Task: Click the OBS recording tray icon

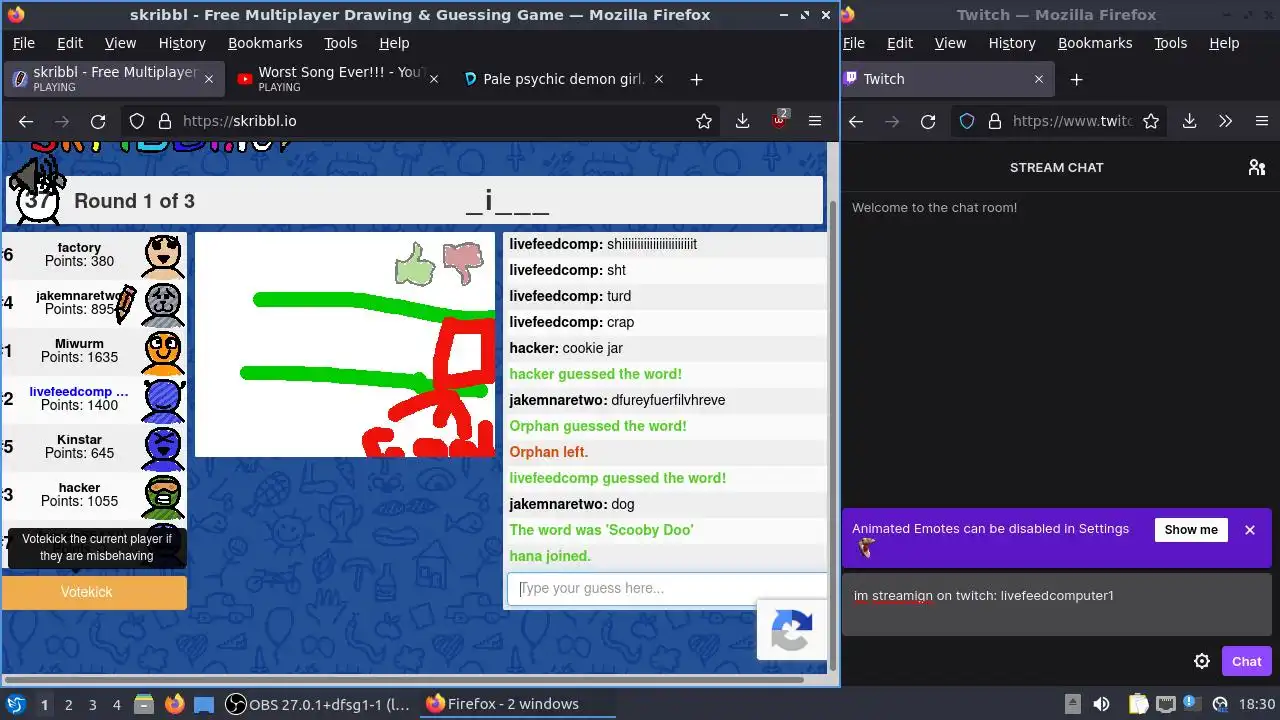Action: (x=1219, y=704)
